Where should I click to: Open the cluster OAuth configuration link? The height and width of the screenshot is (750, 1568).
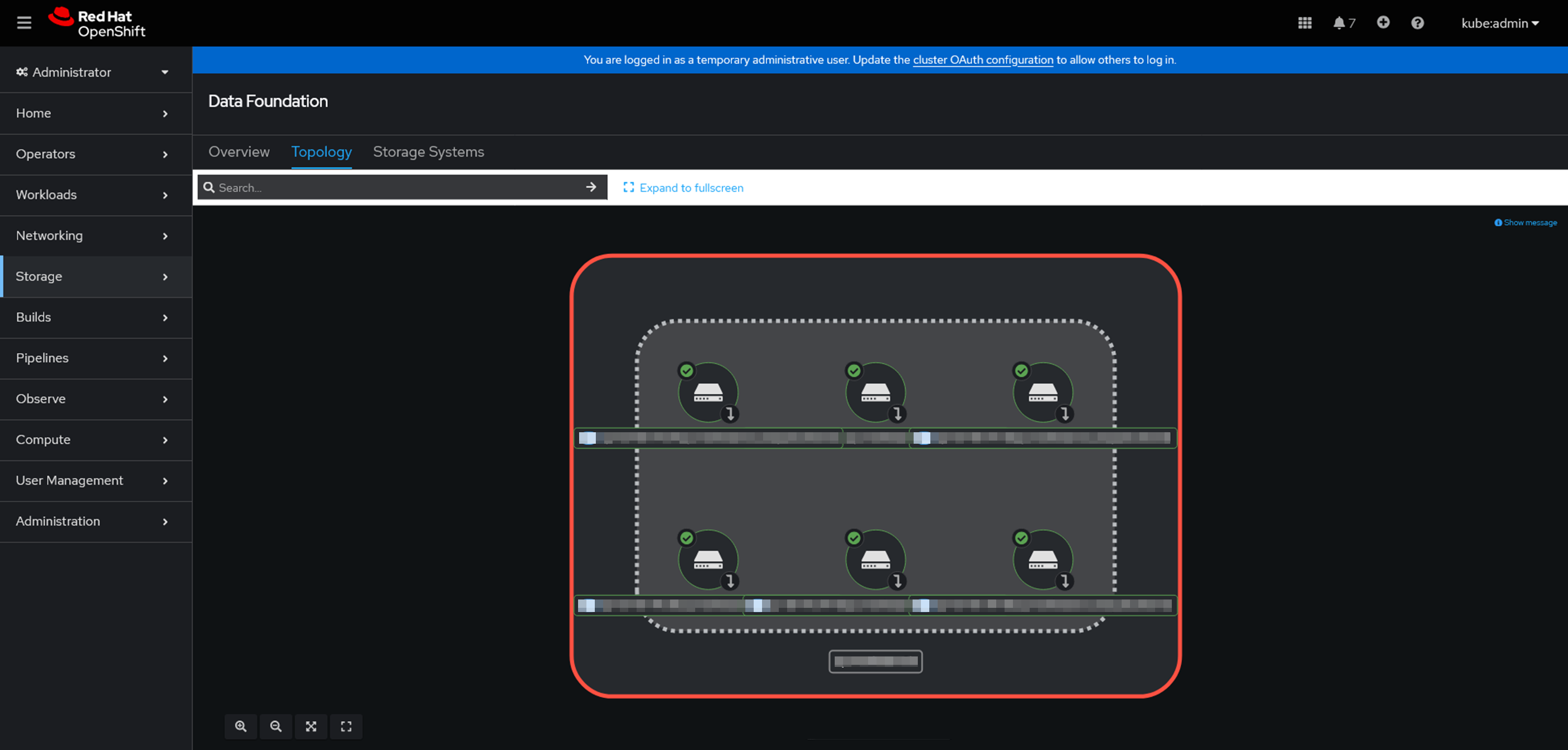click(983, 60)
